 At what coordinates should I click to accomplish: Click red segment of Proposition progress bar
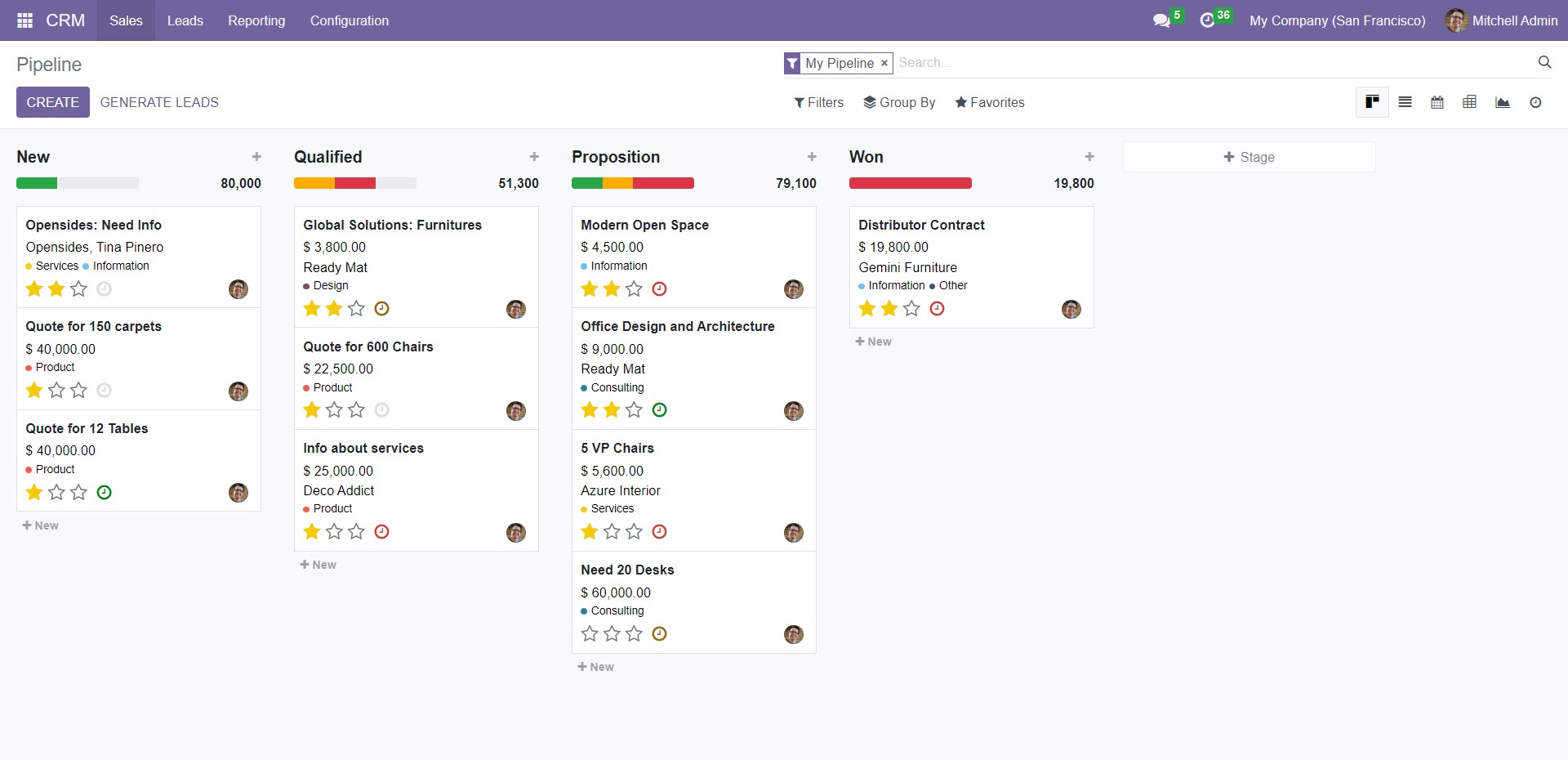coord(663,183)
